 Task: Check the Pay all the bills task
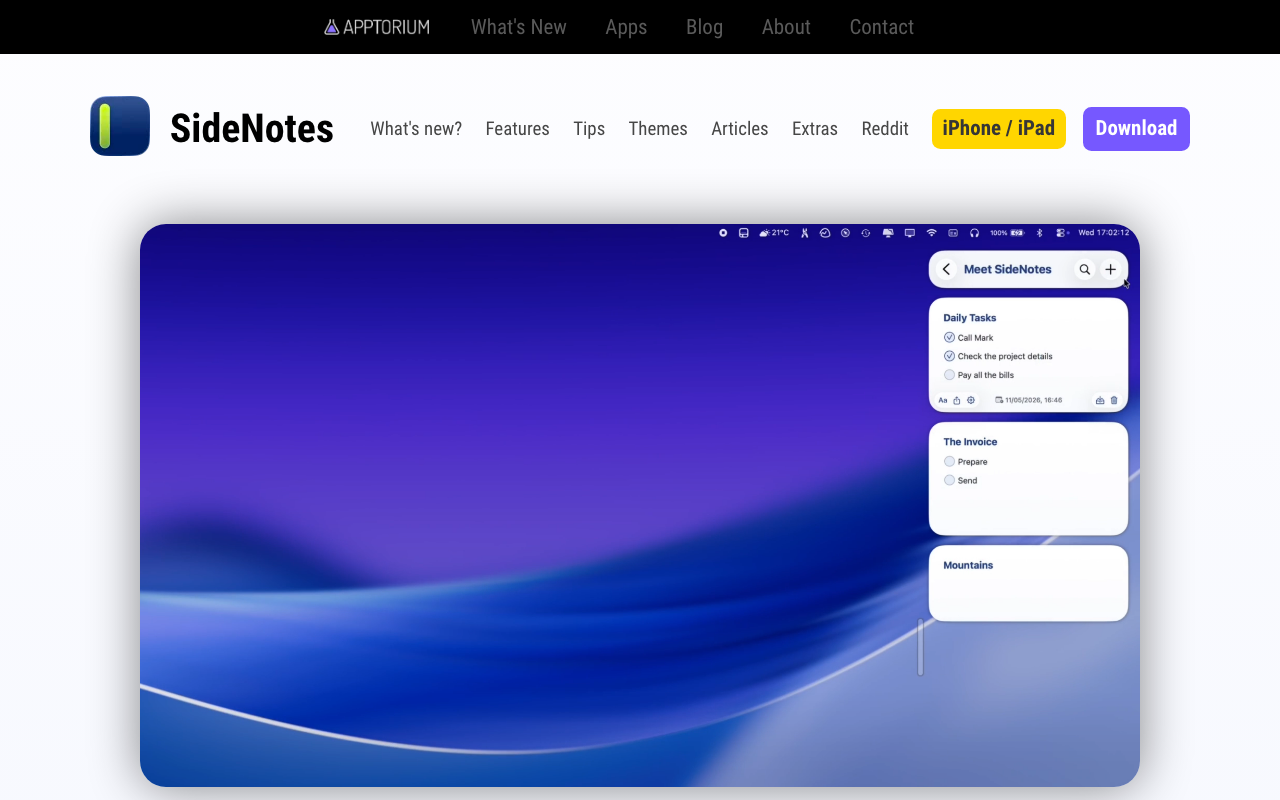pos(949,375)
